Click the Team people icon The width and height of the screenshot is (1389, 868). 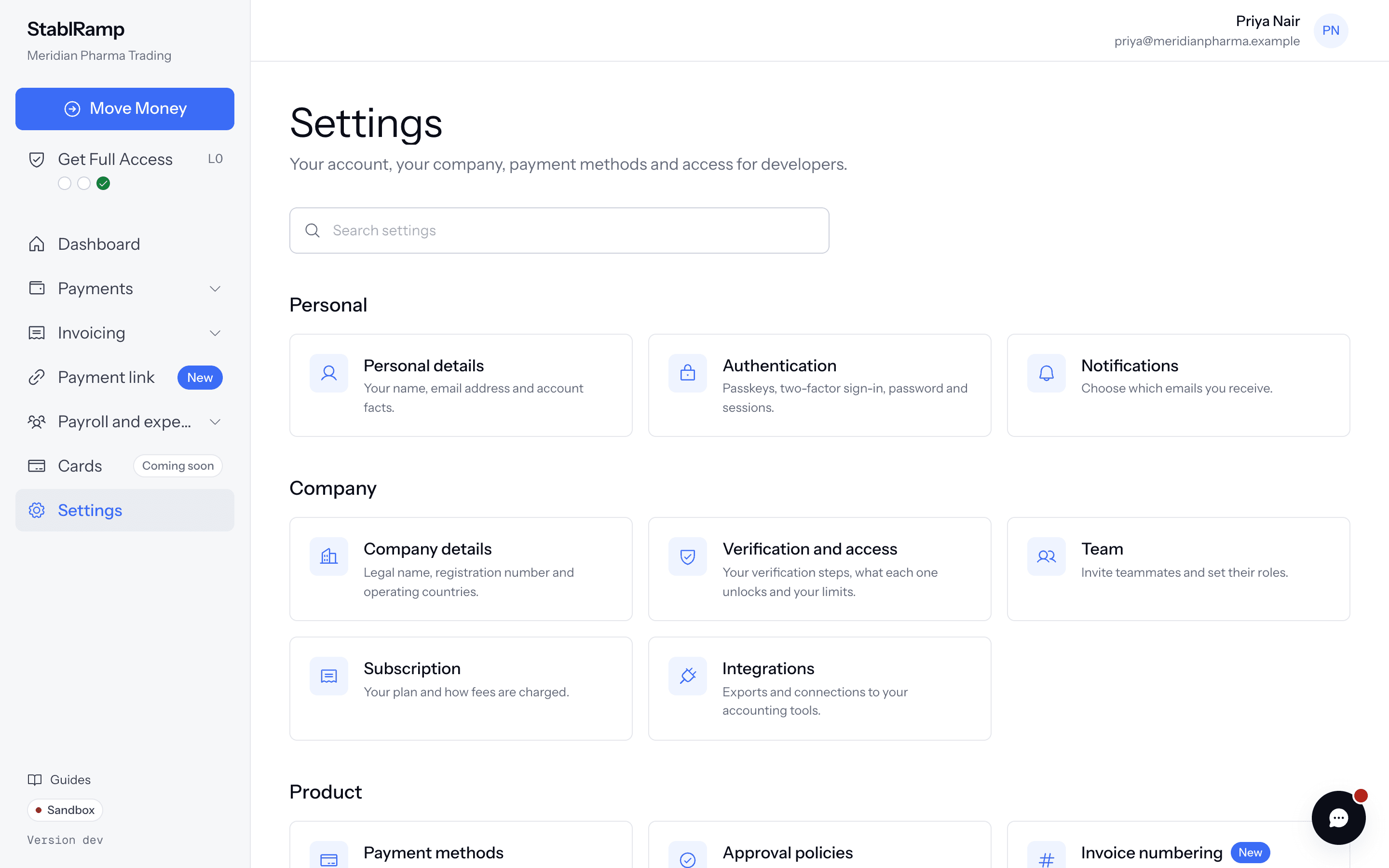point(1047,556)
